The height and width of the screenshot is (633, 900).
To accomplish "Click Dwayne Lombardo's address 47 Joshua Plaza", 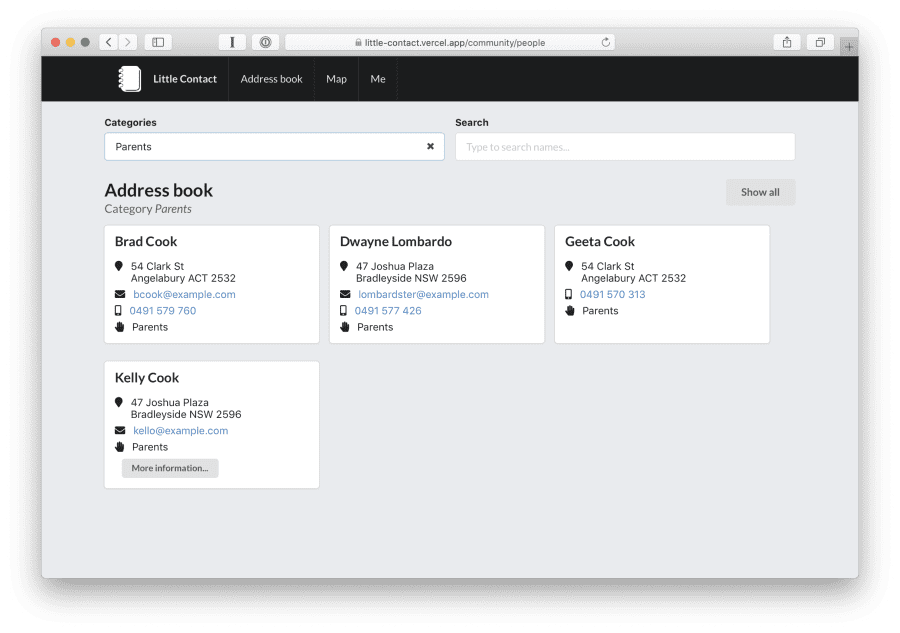I will pyautogui.click(x=411, y=272).
